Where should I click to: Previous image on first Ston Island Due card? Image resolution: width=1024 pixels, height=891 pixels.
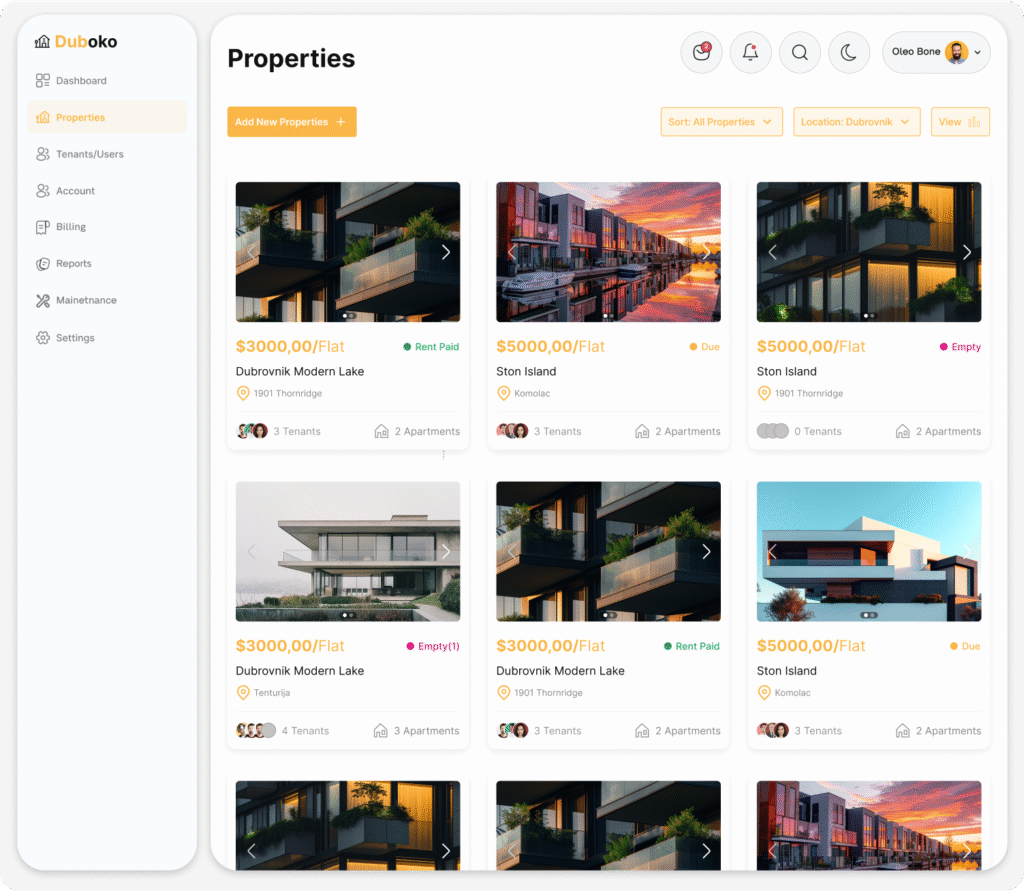511,252
